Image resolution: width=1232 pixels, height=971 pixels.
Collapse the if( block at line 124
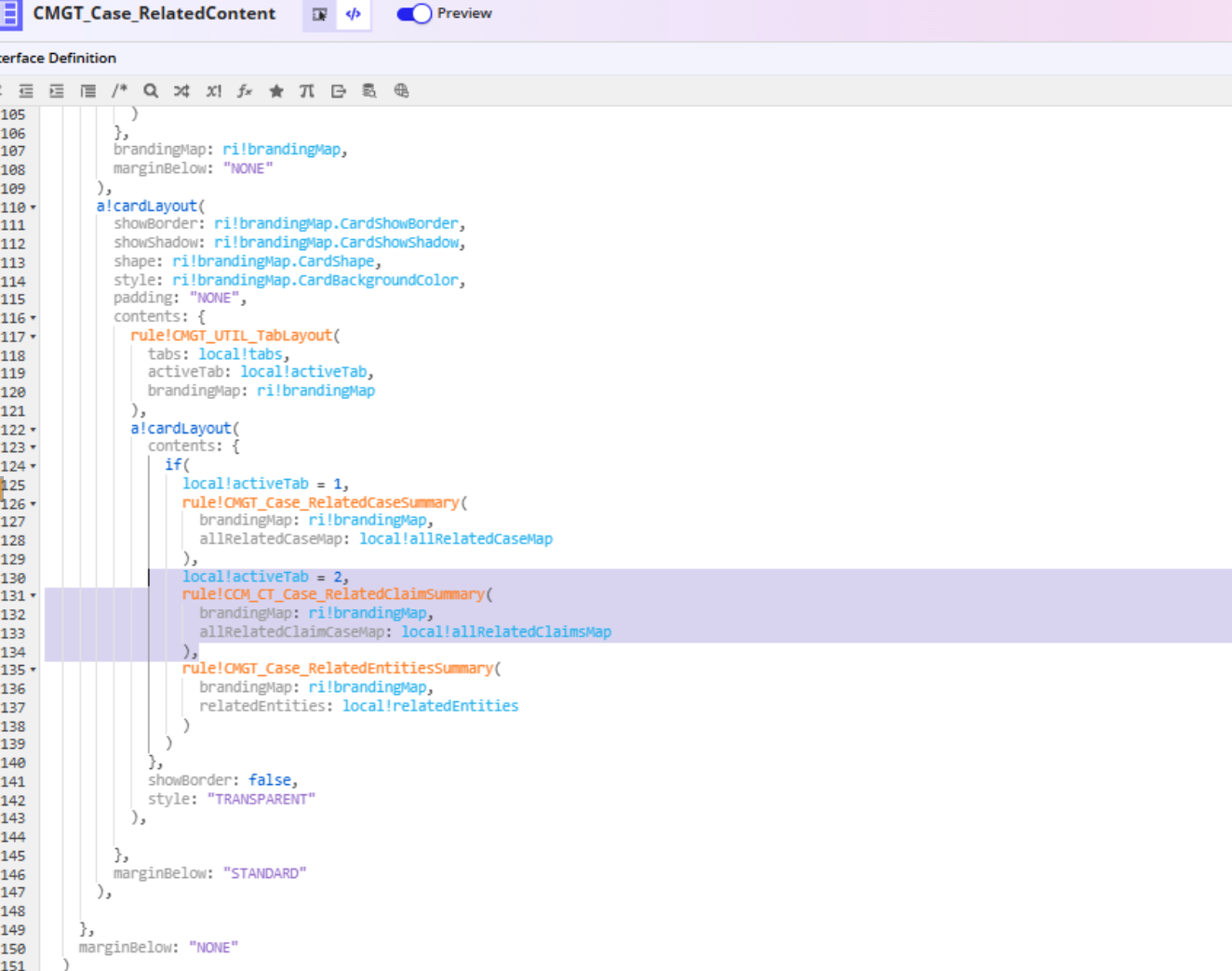tap(33, 466)
